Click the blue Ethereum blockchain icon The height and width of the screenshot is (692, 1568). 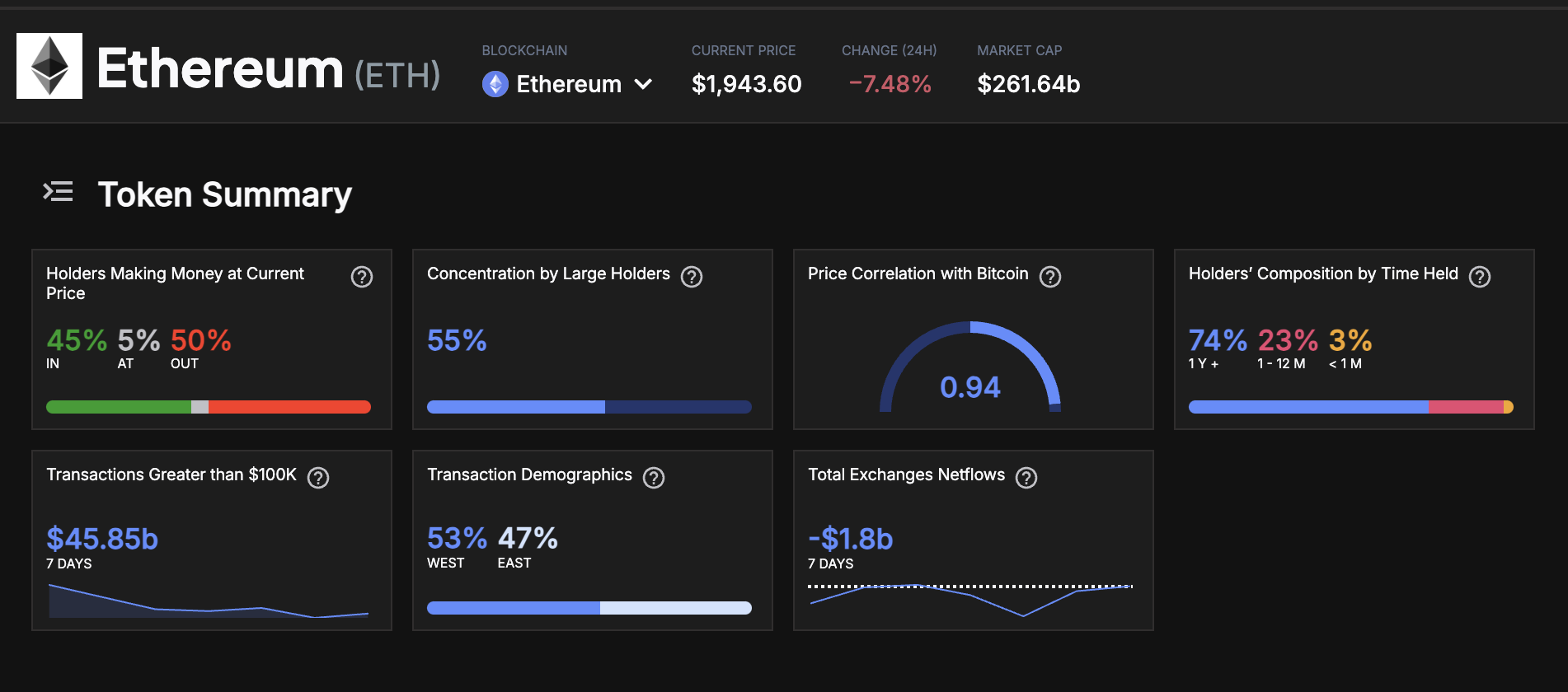495,84
